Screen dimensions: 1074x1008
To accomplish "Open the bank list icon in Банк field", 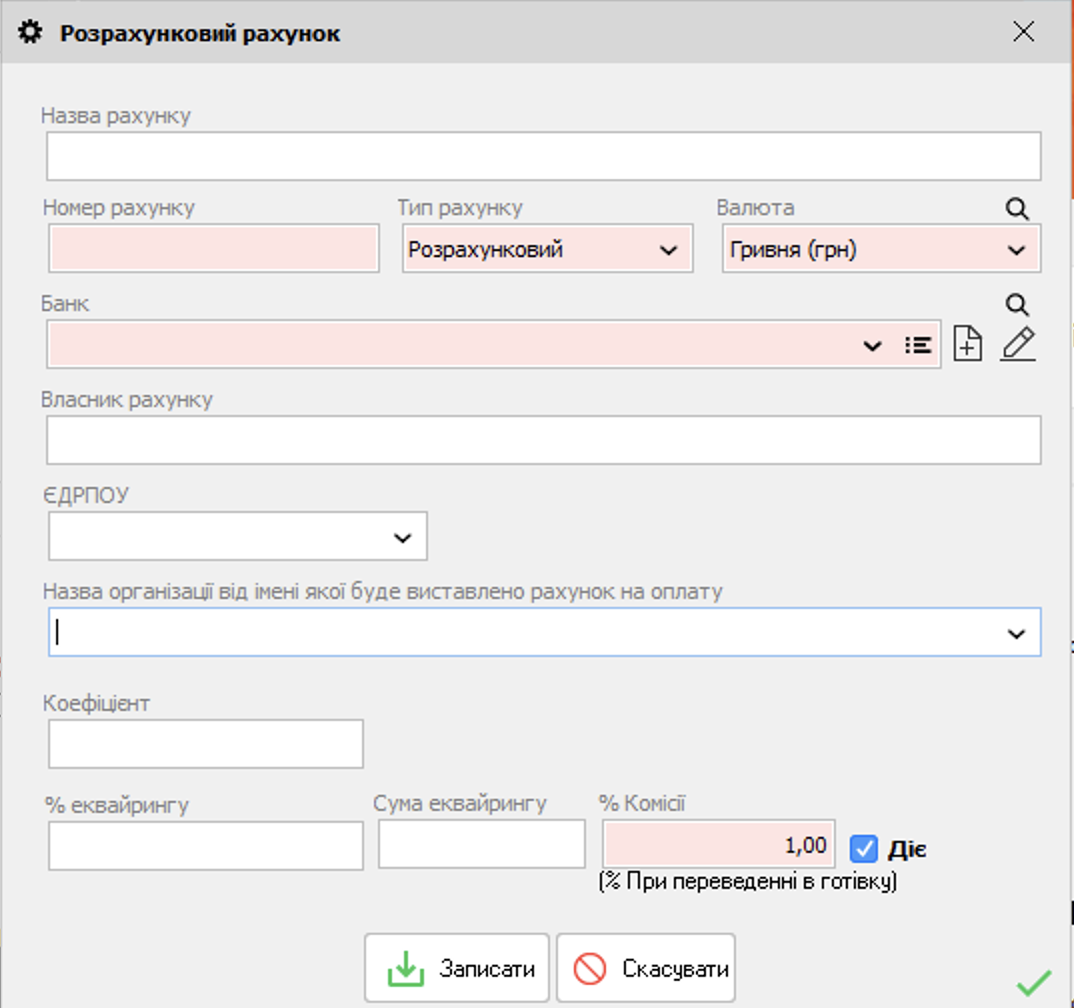I will point(918,345).
